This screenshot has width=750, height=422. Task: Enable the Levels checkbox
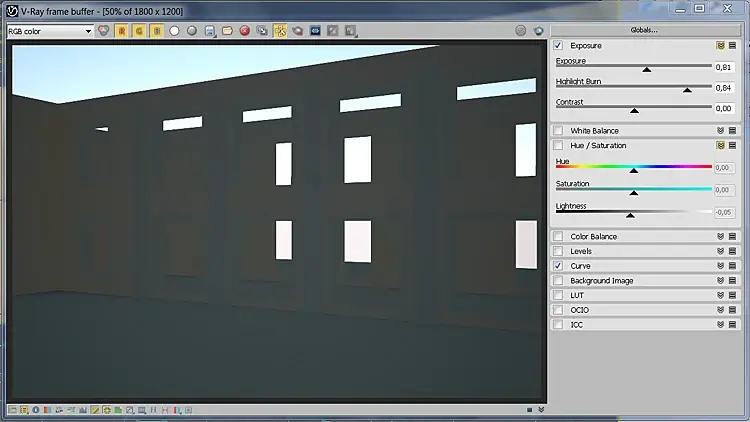(x=558, y=251)
